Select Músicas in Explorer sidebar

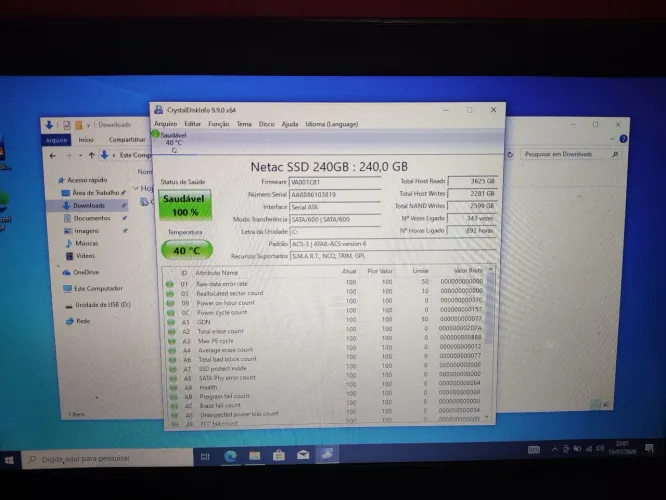[x=87, y=243]
